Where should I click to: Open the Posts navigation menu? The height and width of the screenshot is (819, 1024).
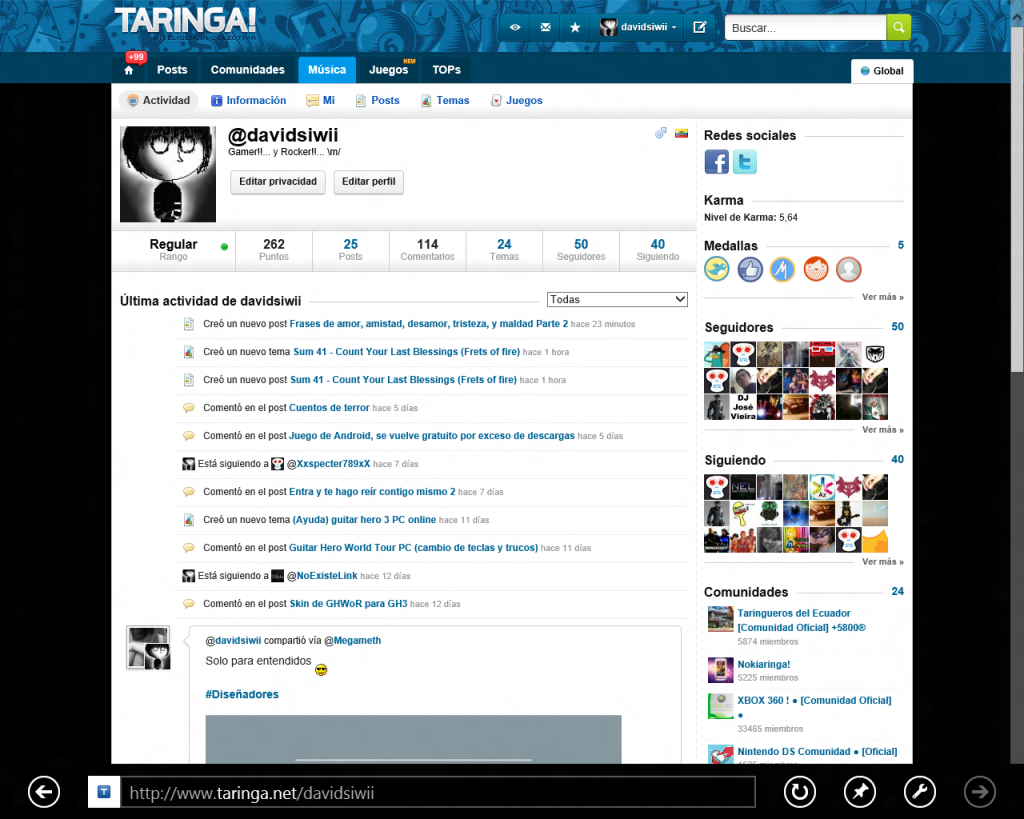click(x=172, y=70)
